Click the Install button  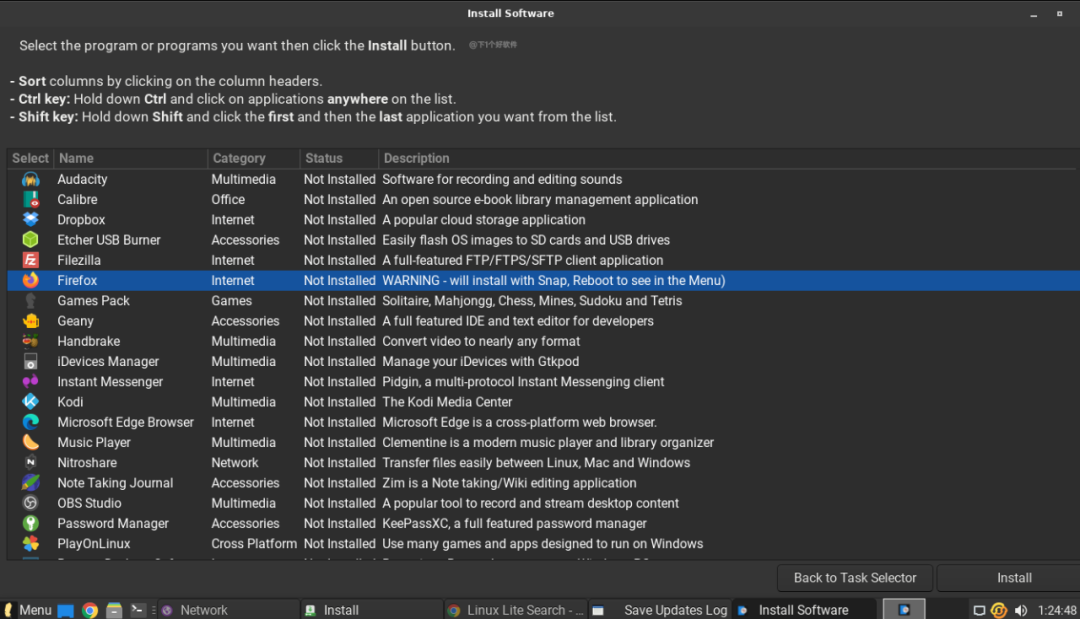pyautogui.click(x=1013, y=577)
